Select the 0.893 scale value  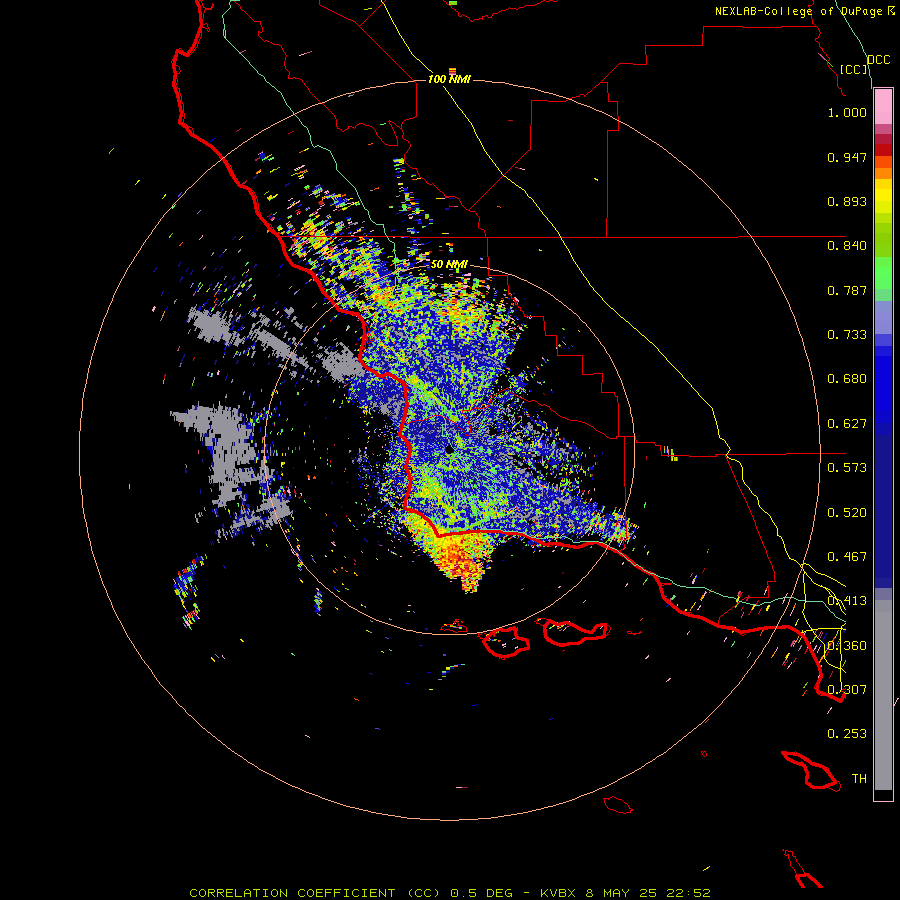click(x=847, y=201)
